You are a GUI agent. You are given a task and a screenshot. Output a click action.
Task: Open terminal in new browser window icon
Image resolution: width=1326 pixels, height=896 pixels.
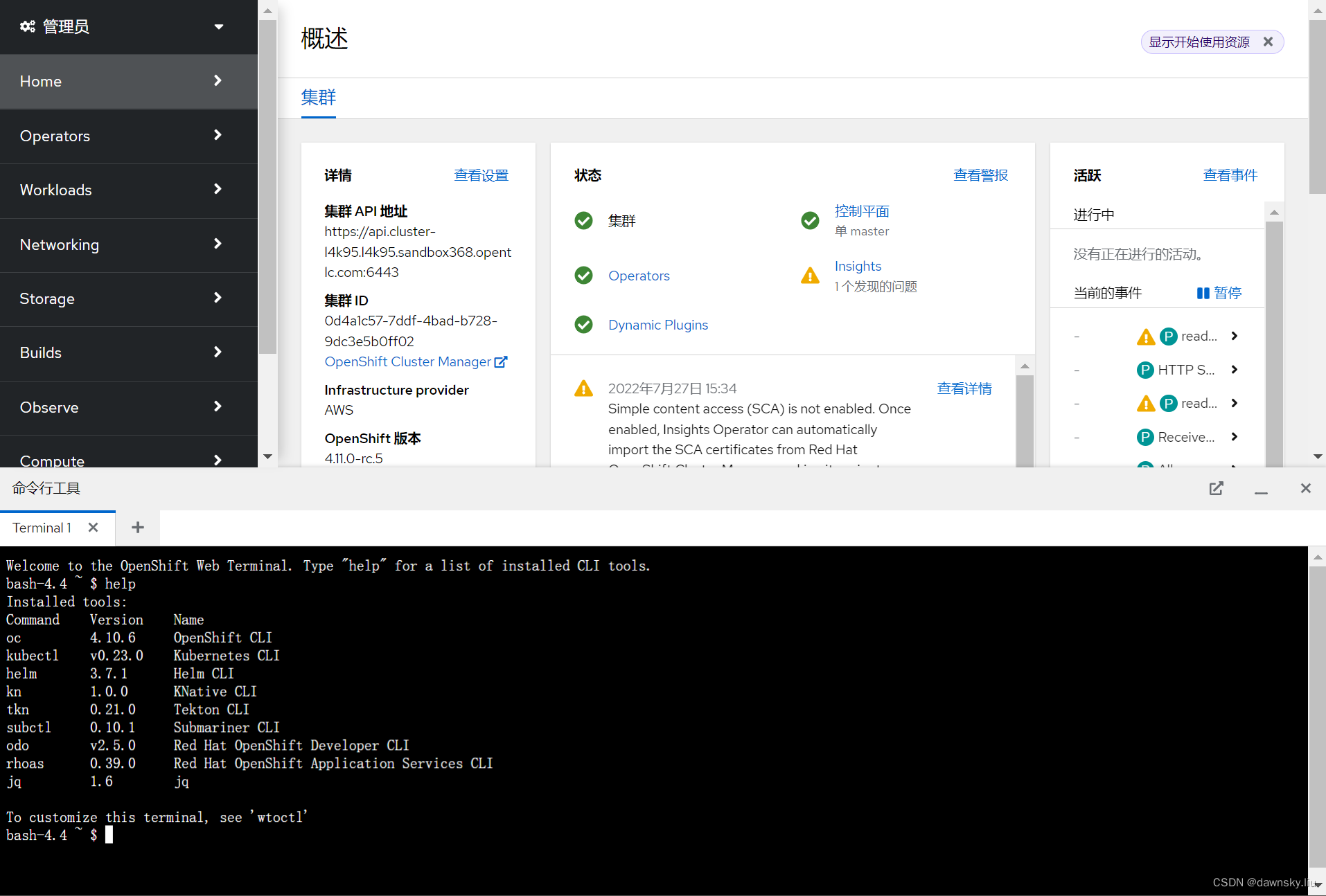[1217, 488]
